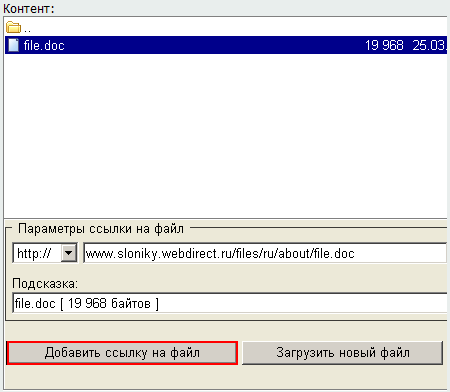Click the file.doc document icon
Viewport: 450px width, 392px height.
[13, 45]
